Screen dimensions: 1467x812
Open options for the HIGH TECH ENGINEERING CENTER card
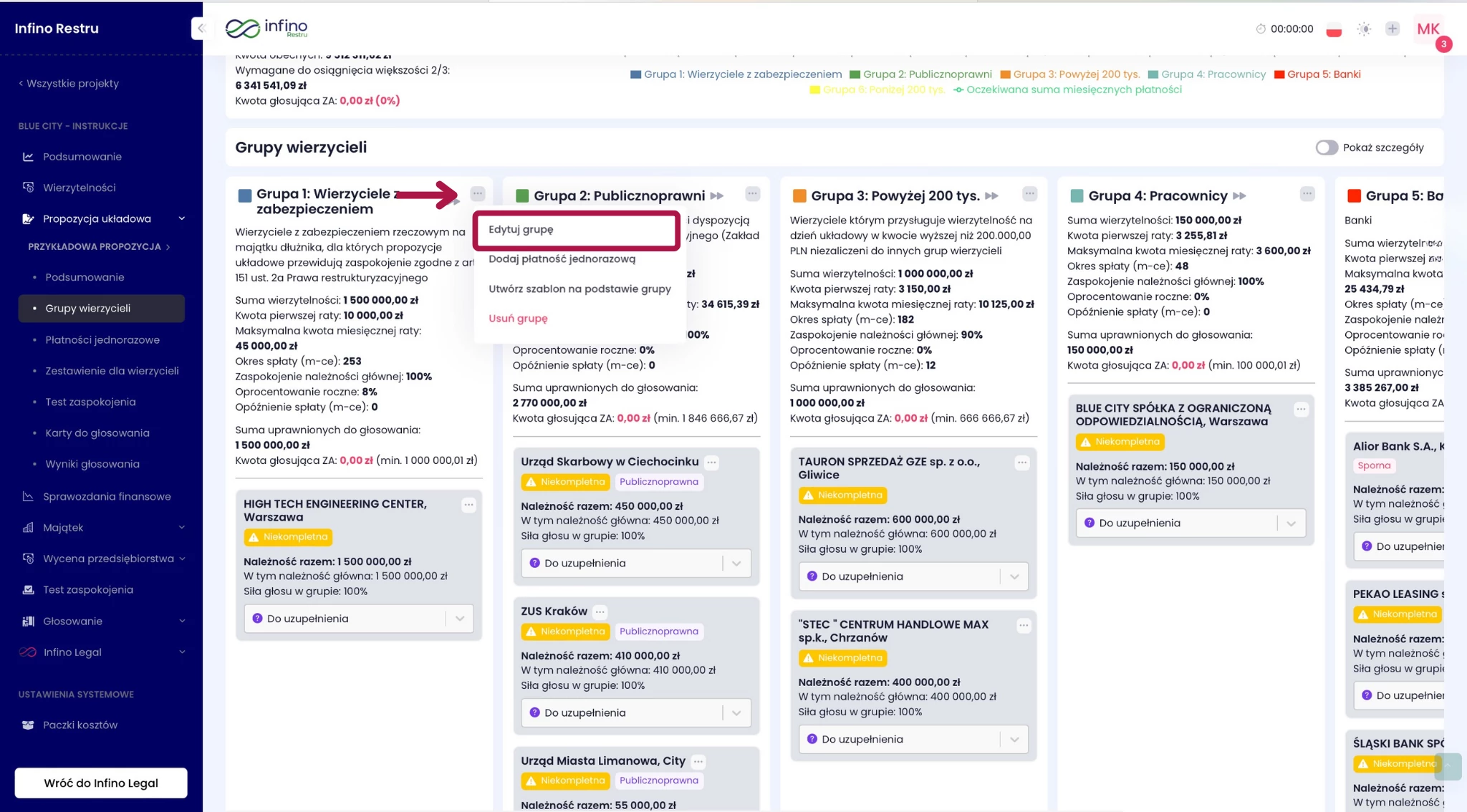pyautogui.click(x=468, y=505)
